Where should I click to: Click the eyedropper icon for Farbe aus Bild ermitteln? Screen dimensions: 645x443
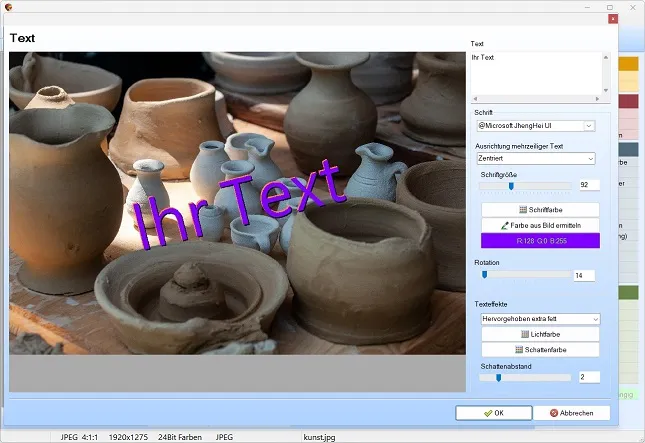(x=505, y=225)
